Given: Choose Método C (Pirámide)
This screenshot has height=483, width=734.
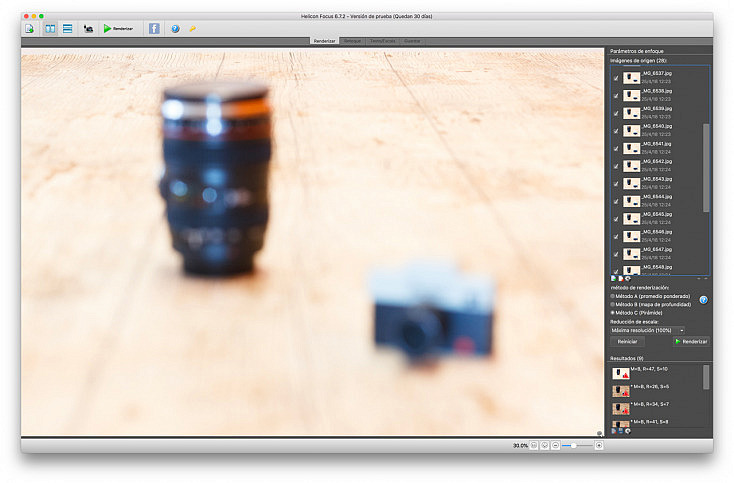Looking at the screenshot, I should point(637,313).
